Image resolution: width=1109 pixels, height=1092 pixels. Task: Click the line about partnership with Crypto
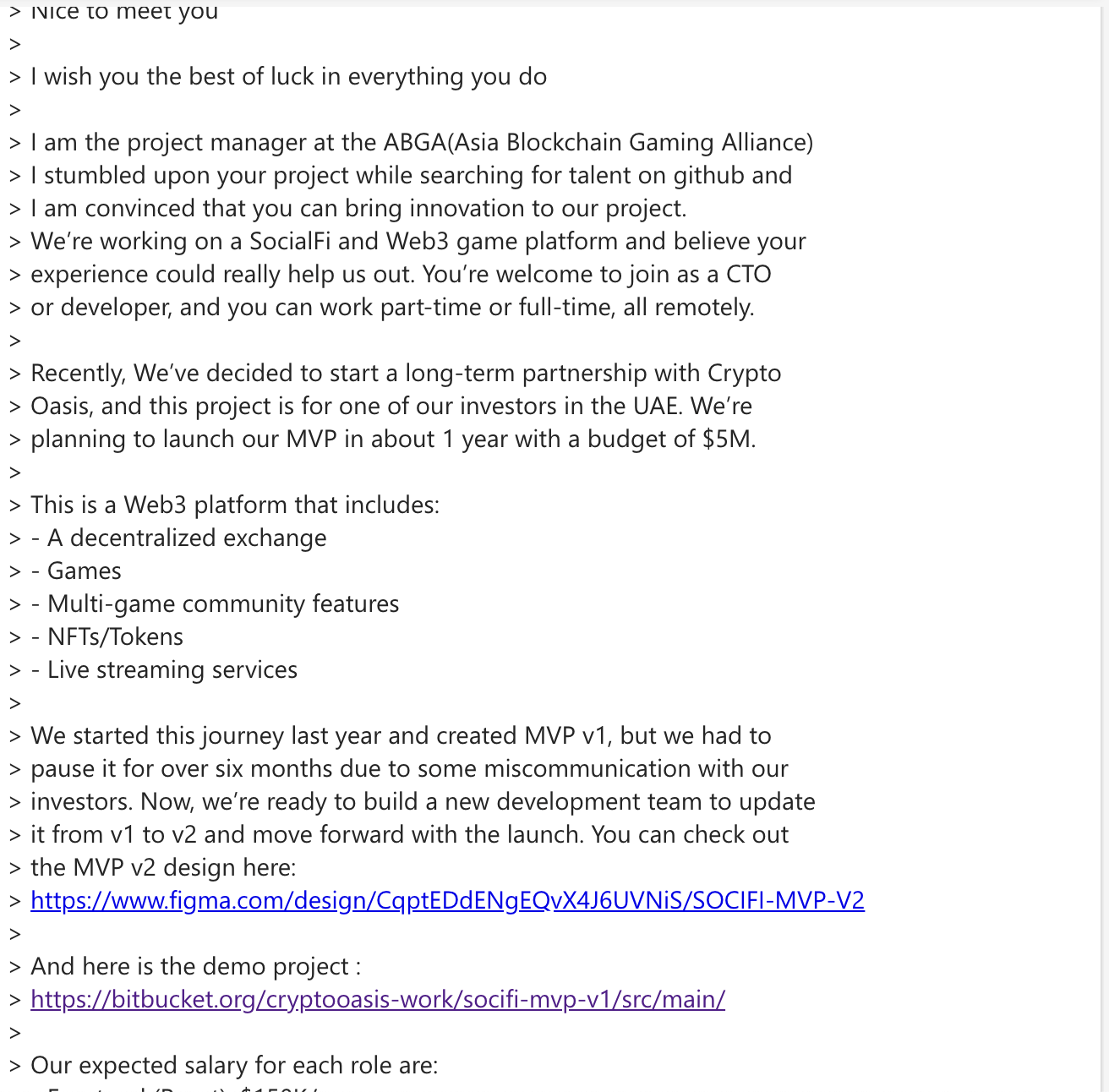[406, 373]
